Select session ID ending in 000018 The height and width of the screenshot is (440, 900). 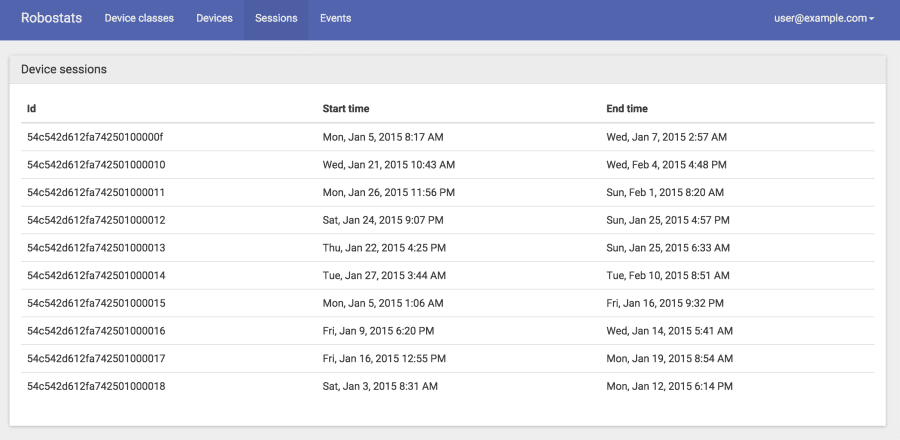point(96,386)
